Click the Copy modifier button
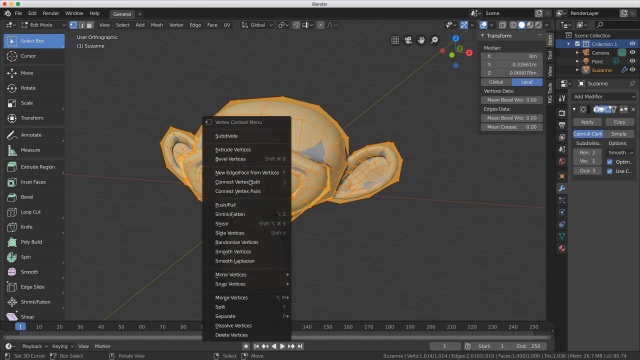 pos(619,122)
